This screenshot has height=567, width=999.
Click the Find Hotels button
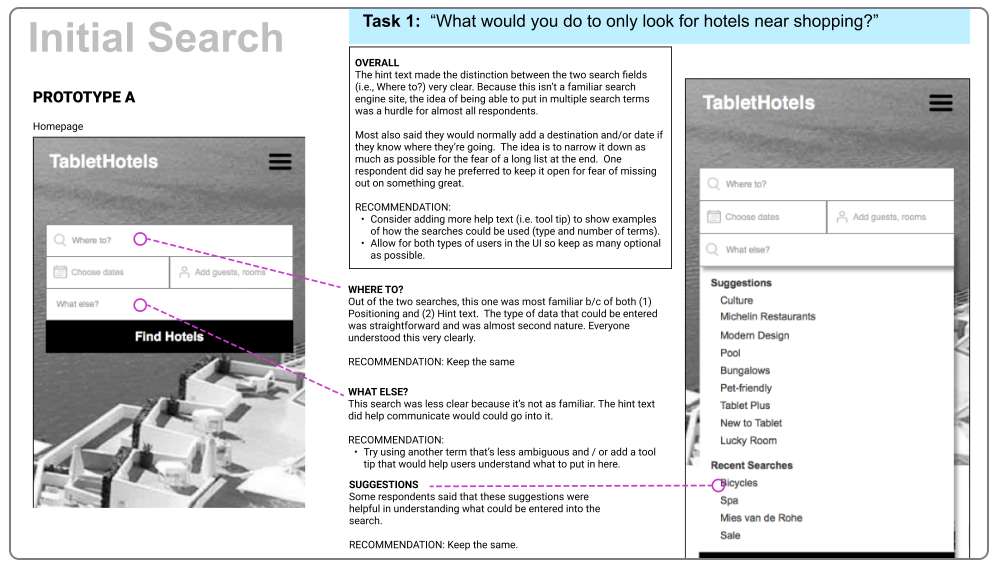pyautogui.click(x=169, y=336)
